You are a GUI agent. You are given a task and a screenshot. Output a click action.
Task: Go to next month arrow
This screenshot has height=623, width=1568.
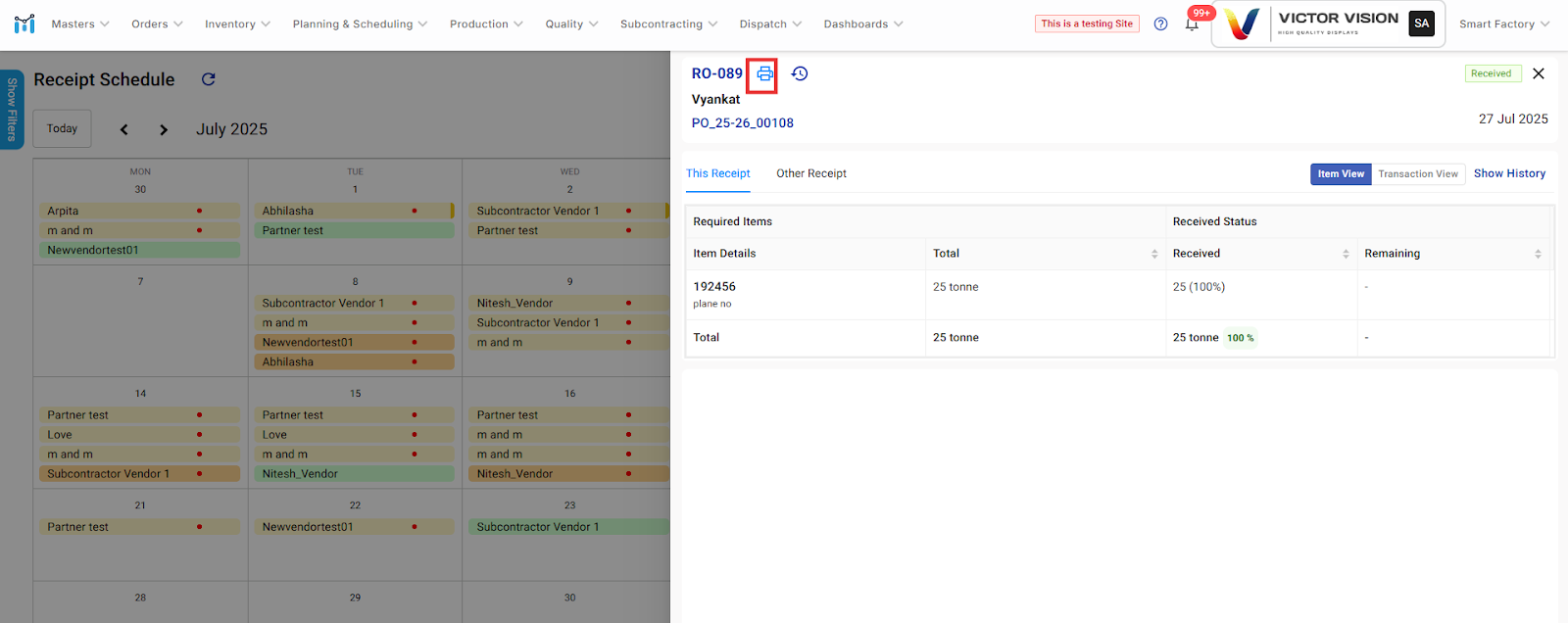pyautogui.click(x=164, y=129)
